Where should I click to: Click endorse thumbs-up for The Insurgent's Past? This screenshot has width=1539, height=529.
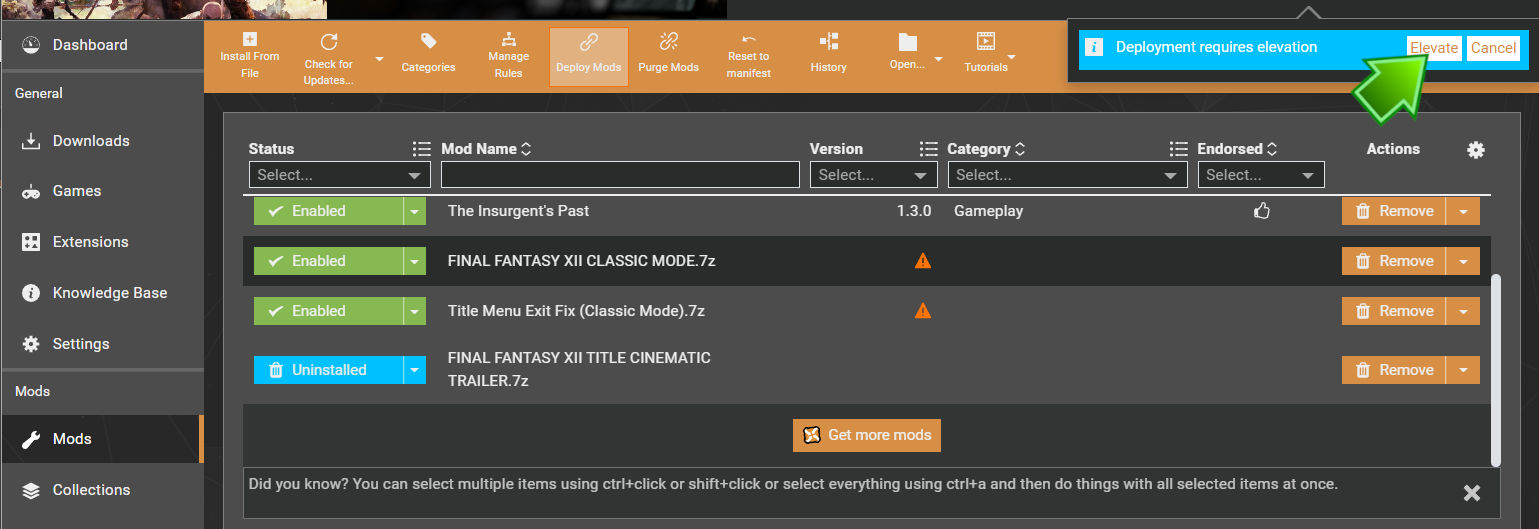click(x=1262, y=211)
